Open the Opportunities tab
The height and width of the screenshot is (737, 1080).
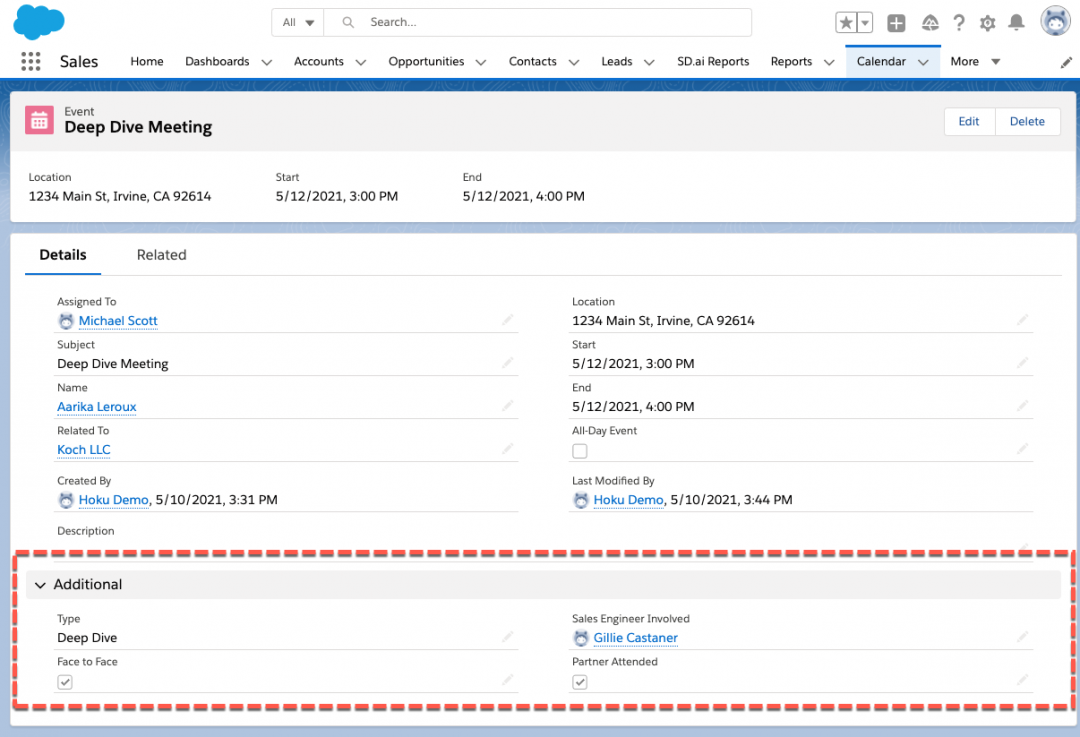click(x=426, y=61)
